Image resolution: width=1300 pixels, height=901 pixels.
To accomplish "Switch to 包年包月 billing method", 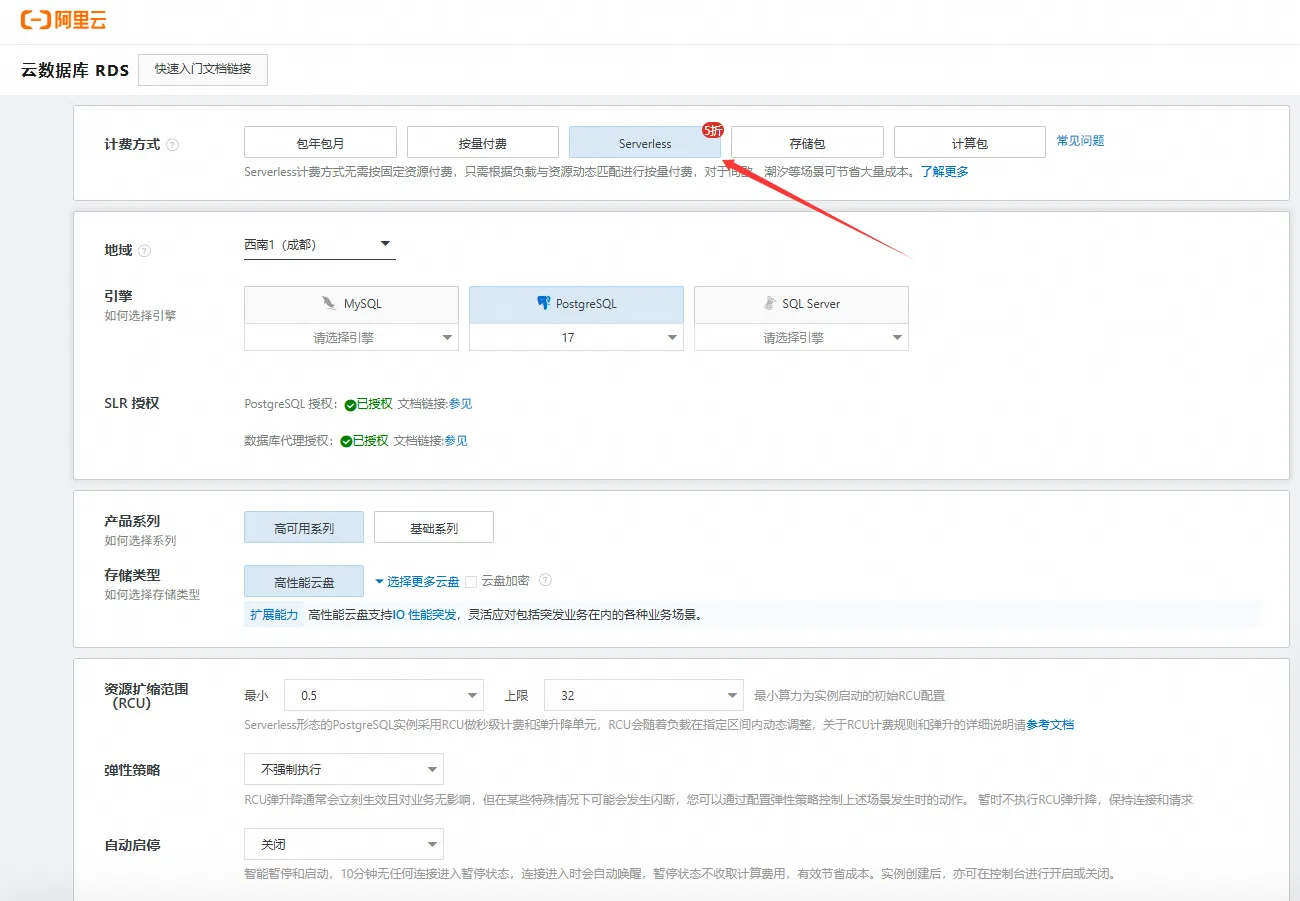I will click(x=320, y=143).
